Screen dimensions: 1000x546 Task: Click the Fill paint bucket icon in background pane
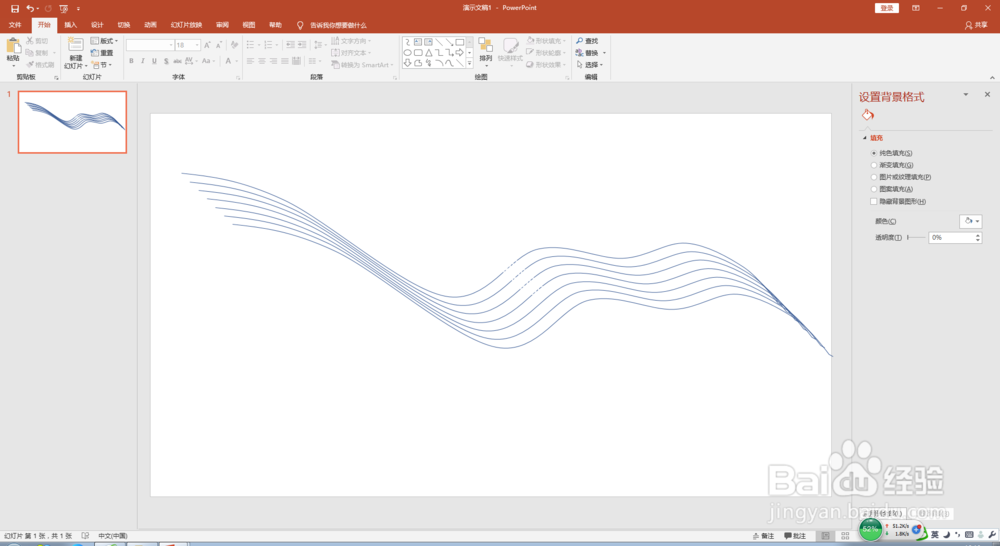pos(867,115)
